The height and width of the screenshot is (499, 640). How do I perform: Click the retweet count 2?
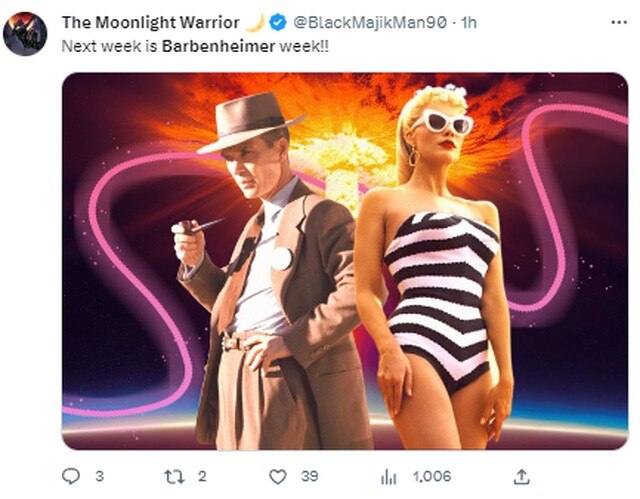[202, 476]
